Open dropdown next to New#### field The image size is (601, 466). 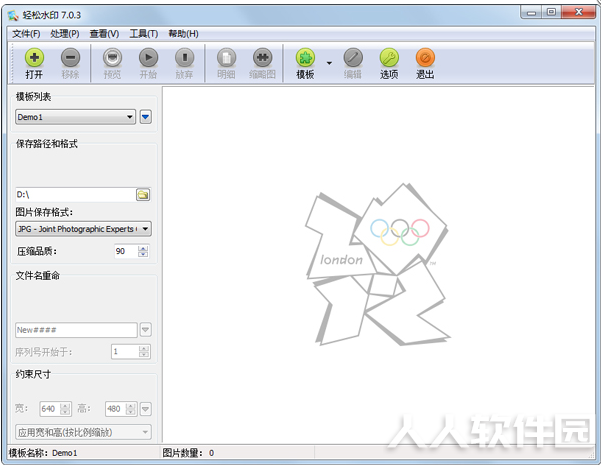[x=146, y=330]
